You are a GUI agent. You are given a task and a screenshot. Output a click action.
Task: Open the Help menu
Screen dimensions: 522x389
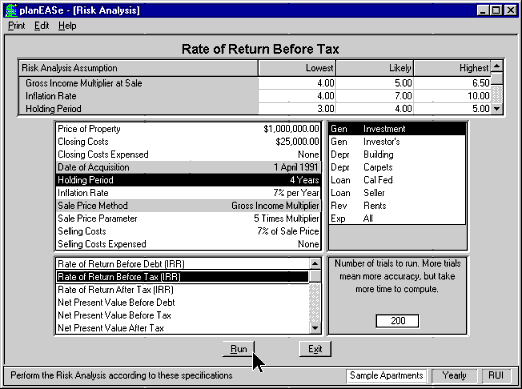point(67,26)
